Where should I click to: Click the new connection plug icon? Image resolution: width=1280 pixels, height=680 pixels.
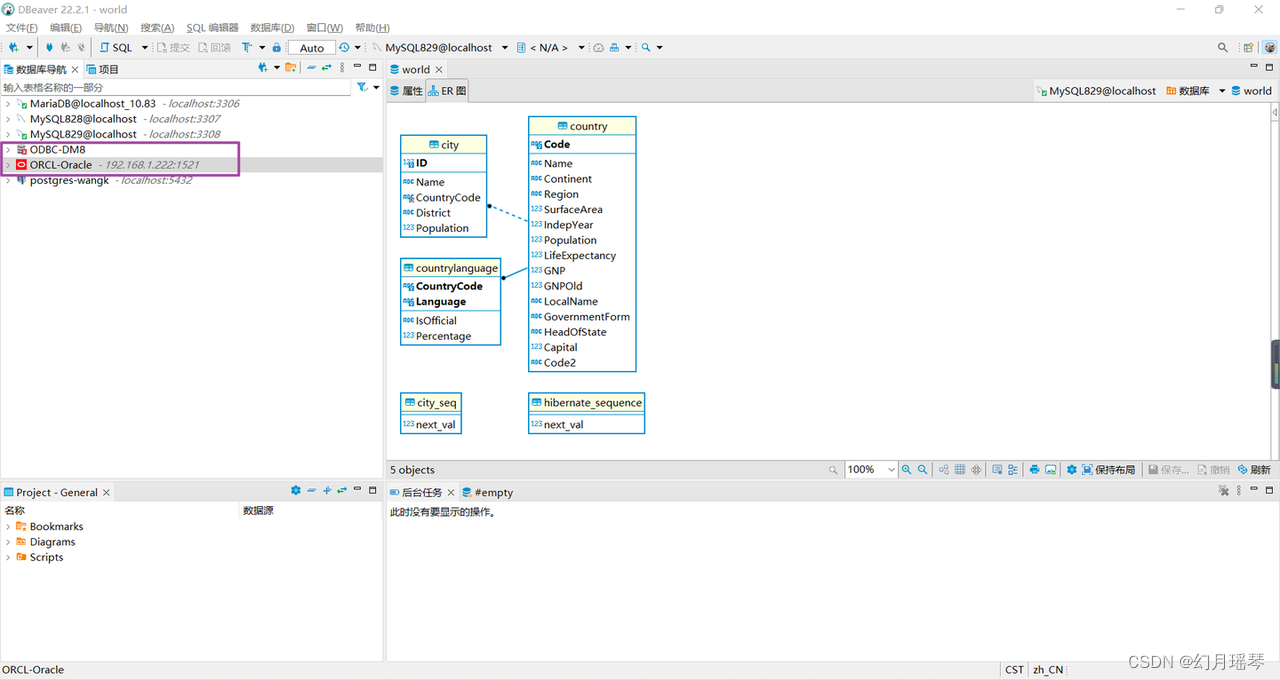coord(15,47)
